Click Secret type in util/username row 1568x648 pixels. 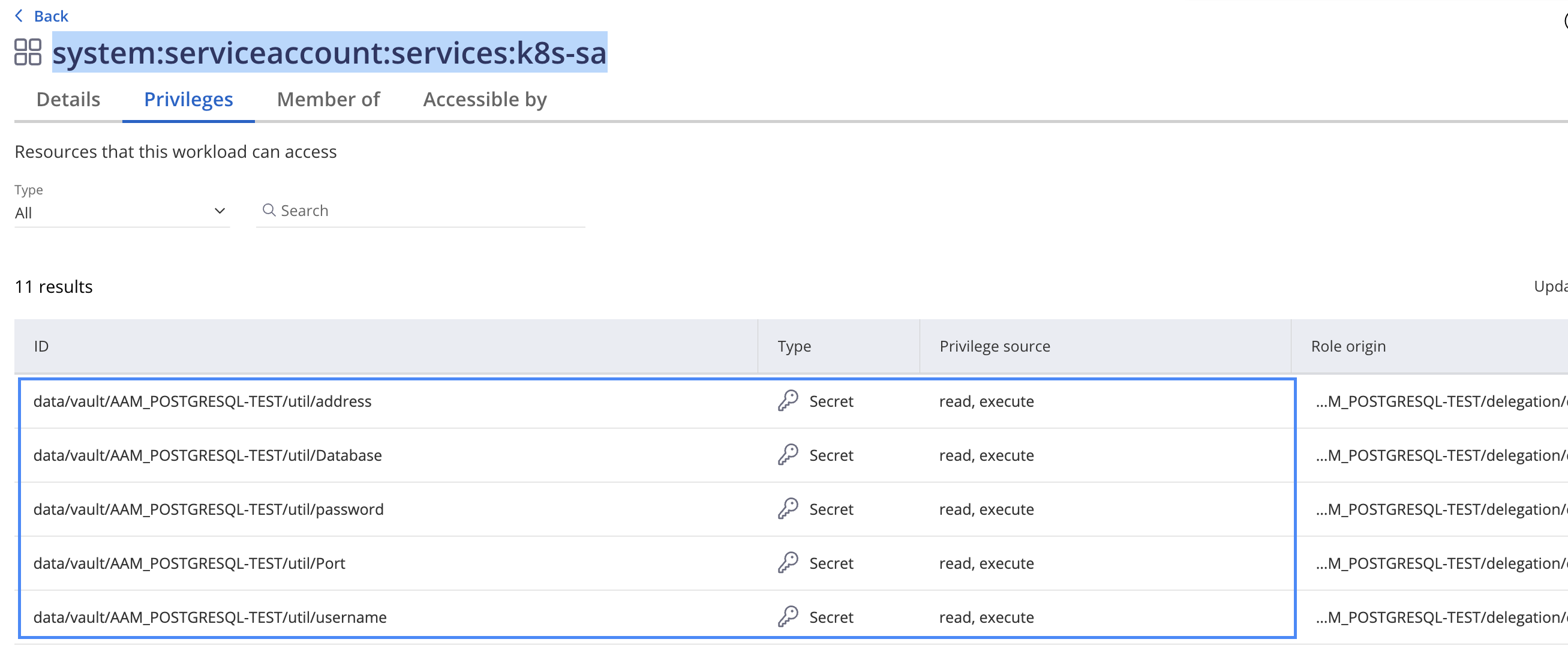(x=831, y=617)
